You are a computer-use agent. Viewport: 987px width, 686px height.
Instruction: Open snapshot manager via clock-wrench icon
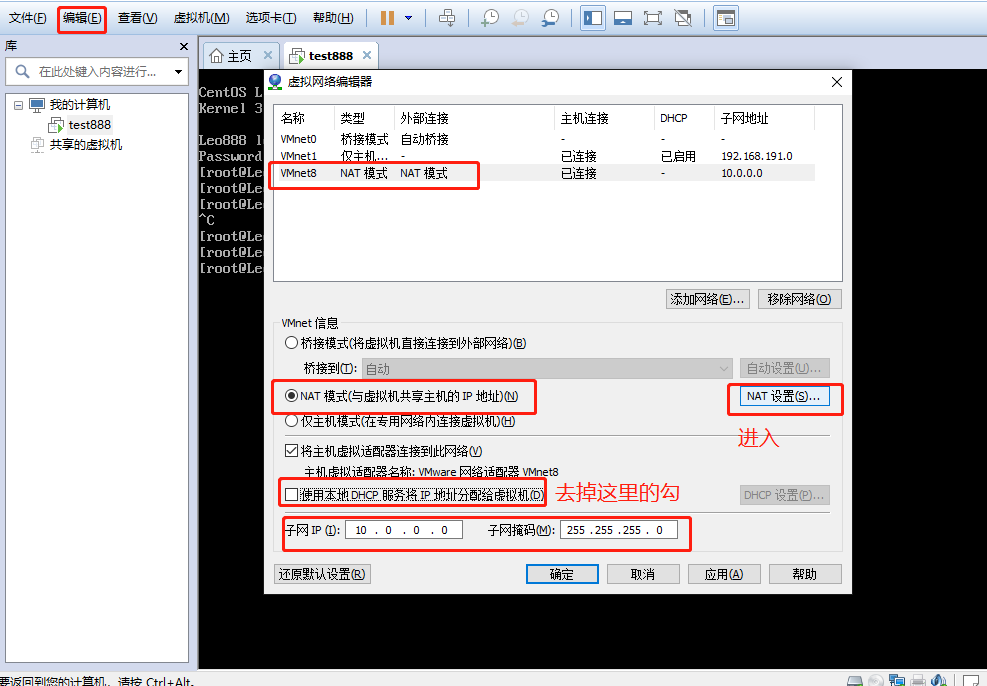(551, 18)
